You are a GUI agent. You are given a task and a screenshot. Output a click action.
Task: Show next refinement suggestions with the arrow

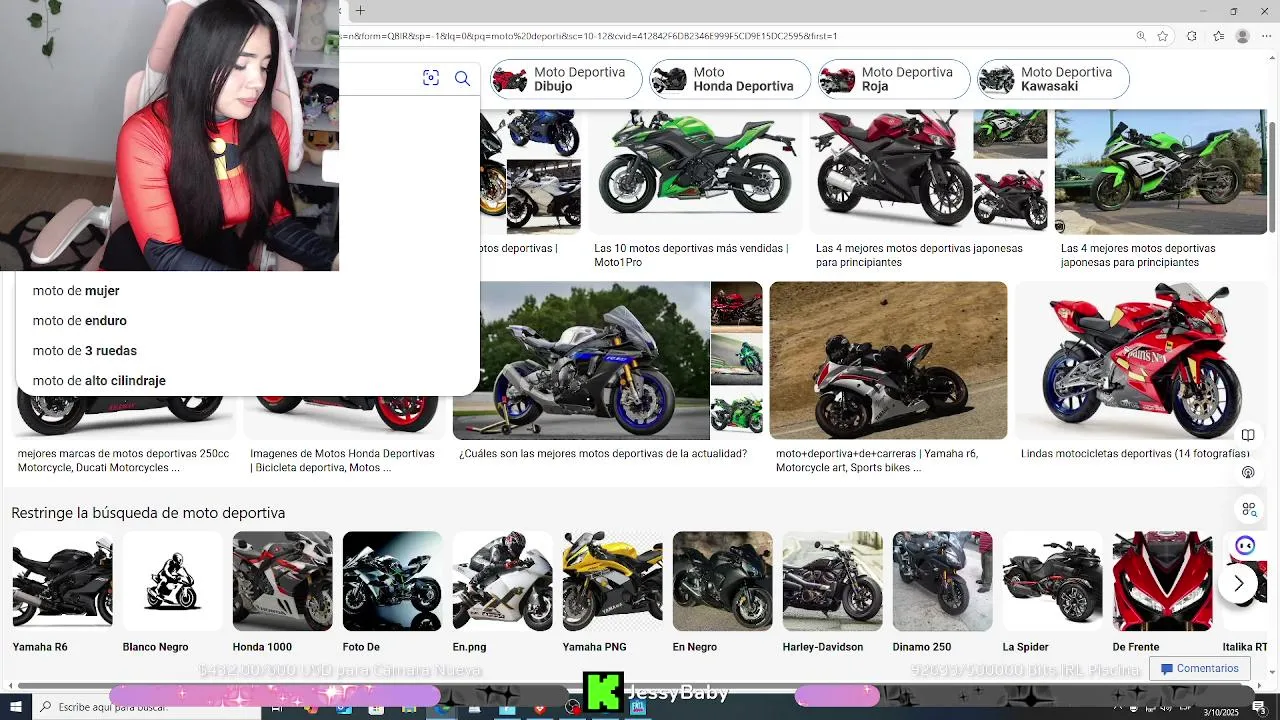pos(1238,583)
